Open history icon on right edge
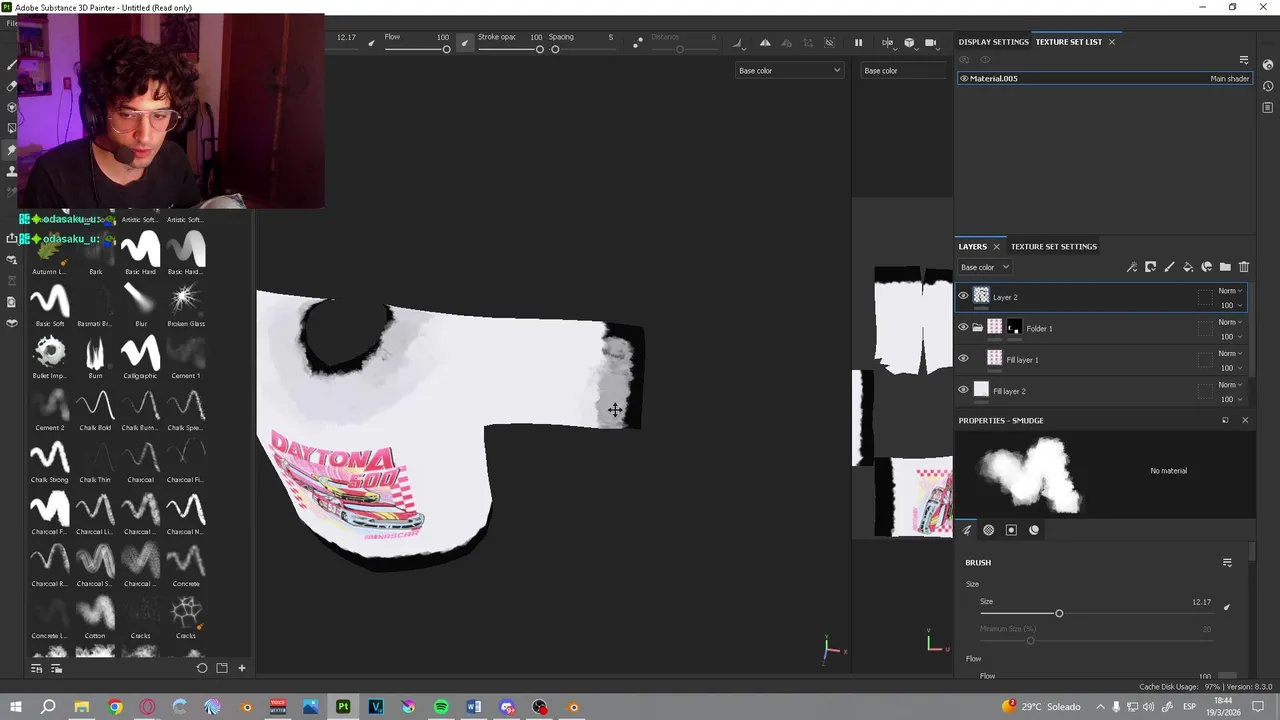This screenshot has width=1280, height=720. [x=1267, y=86]
